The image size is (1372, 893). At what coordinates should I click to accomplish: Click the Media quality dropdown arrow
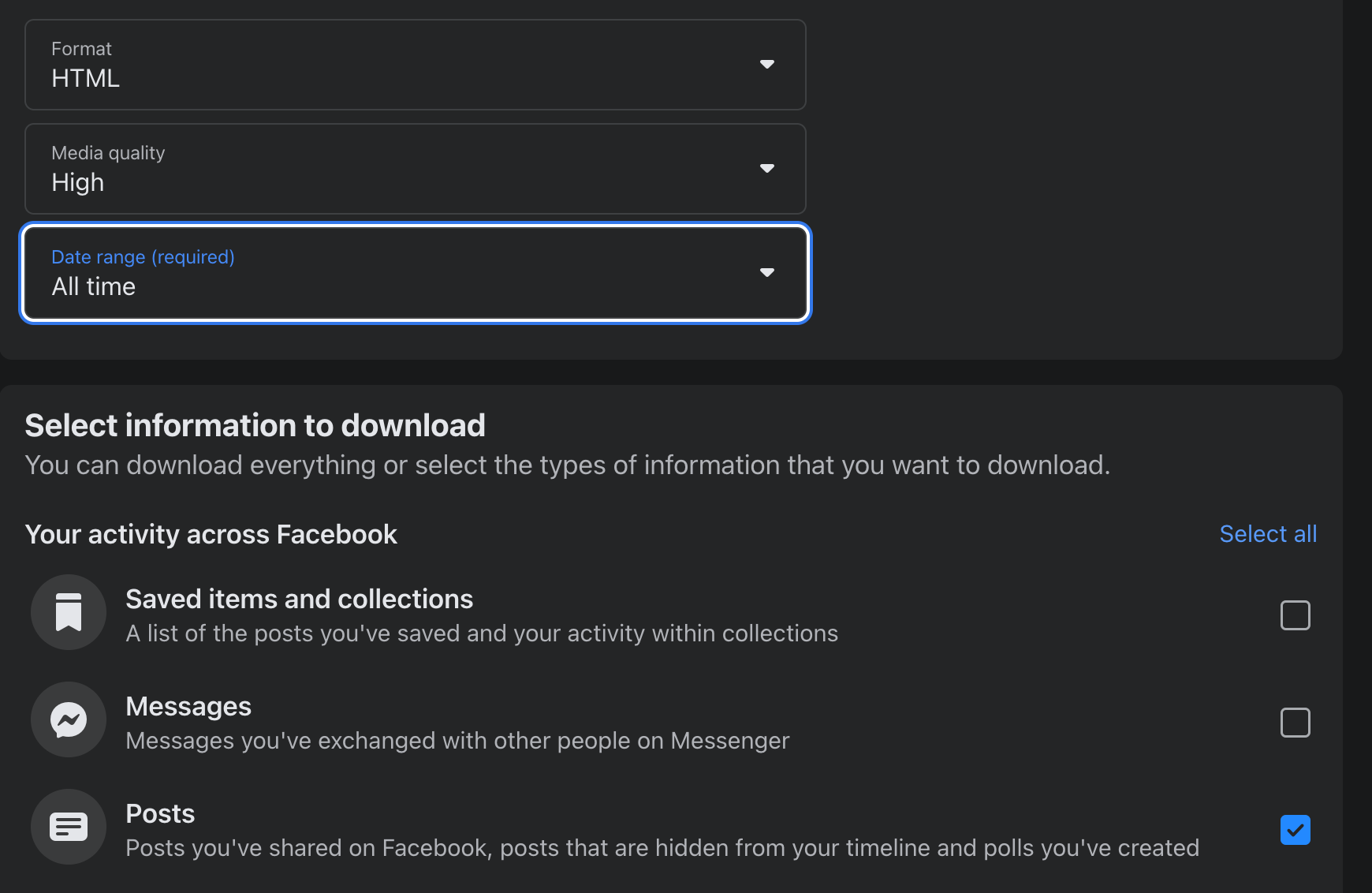point(767,168)
